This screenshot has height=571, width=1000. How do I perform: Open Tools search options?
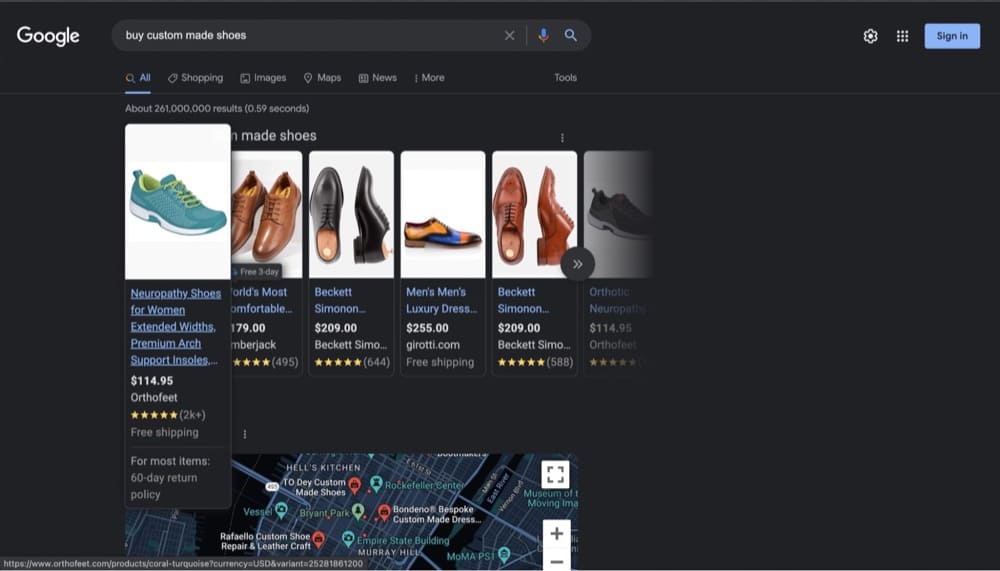coord(565,78)
